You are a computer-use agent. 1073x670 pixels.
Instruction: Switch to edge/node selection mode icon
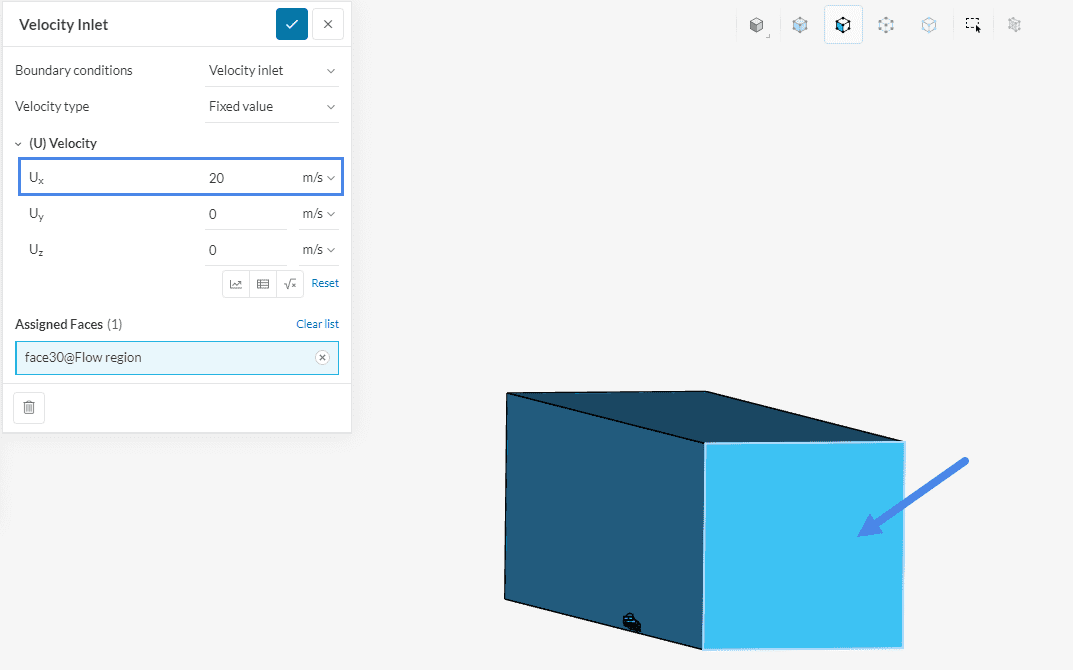point(886,25)
